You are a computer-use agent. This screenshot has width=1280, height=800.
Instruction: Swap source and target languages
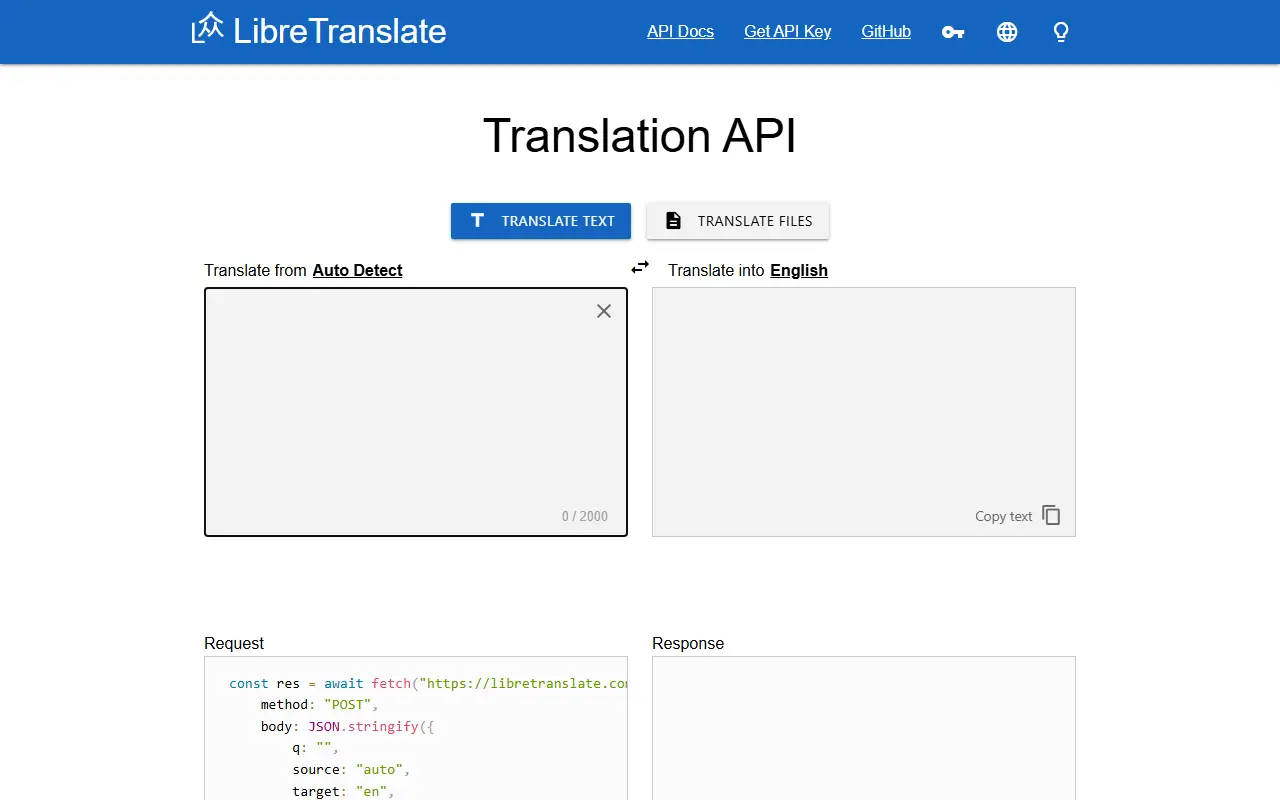[640, 267]
